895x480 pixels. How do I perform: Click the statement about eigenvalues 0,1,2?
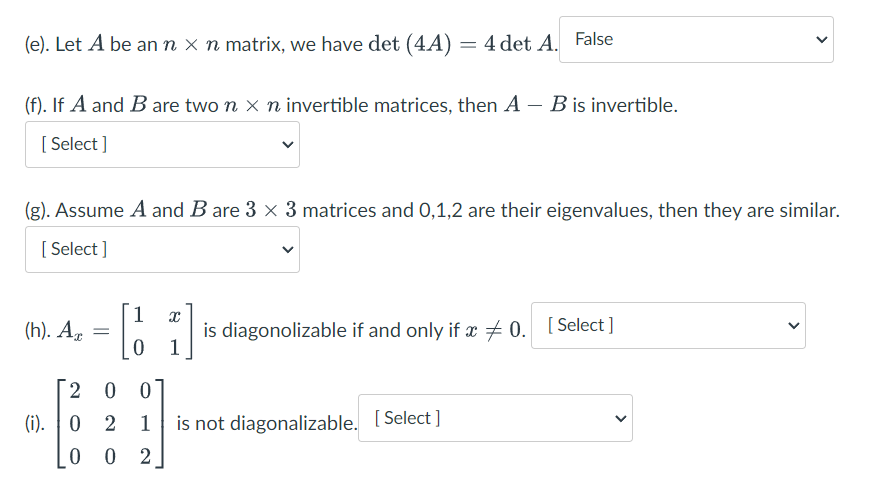[432, 211]
